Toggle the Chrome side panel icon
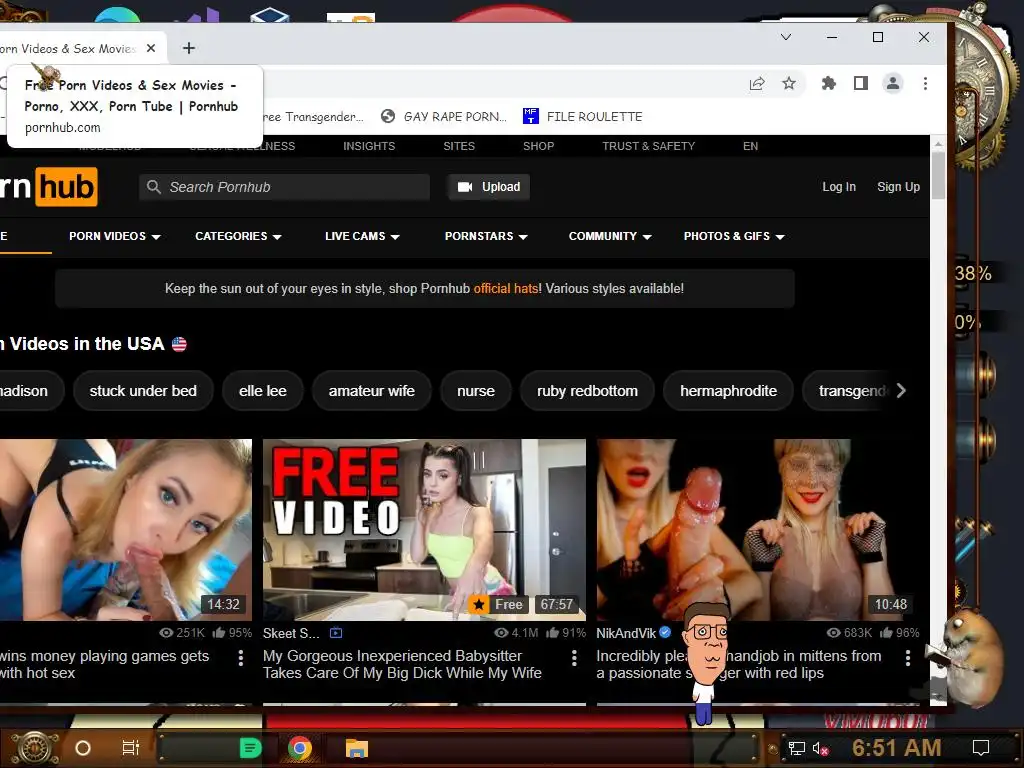 [x=861, y=84]
